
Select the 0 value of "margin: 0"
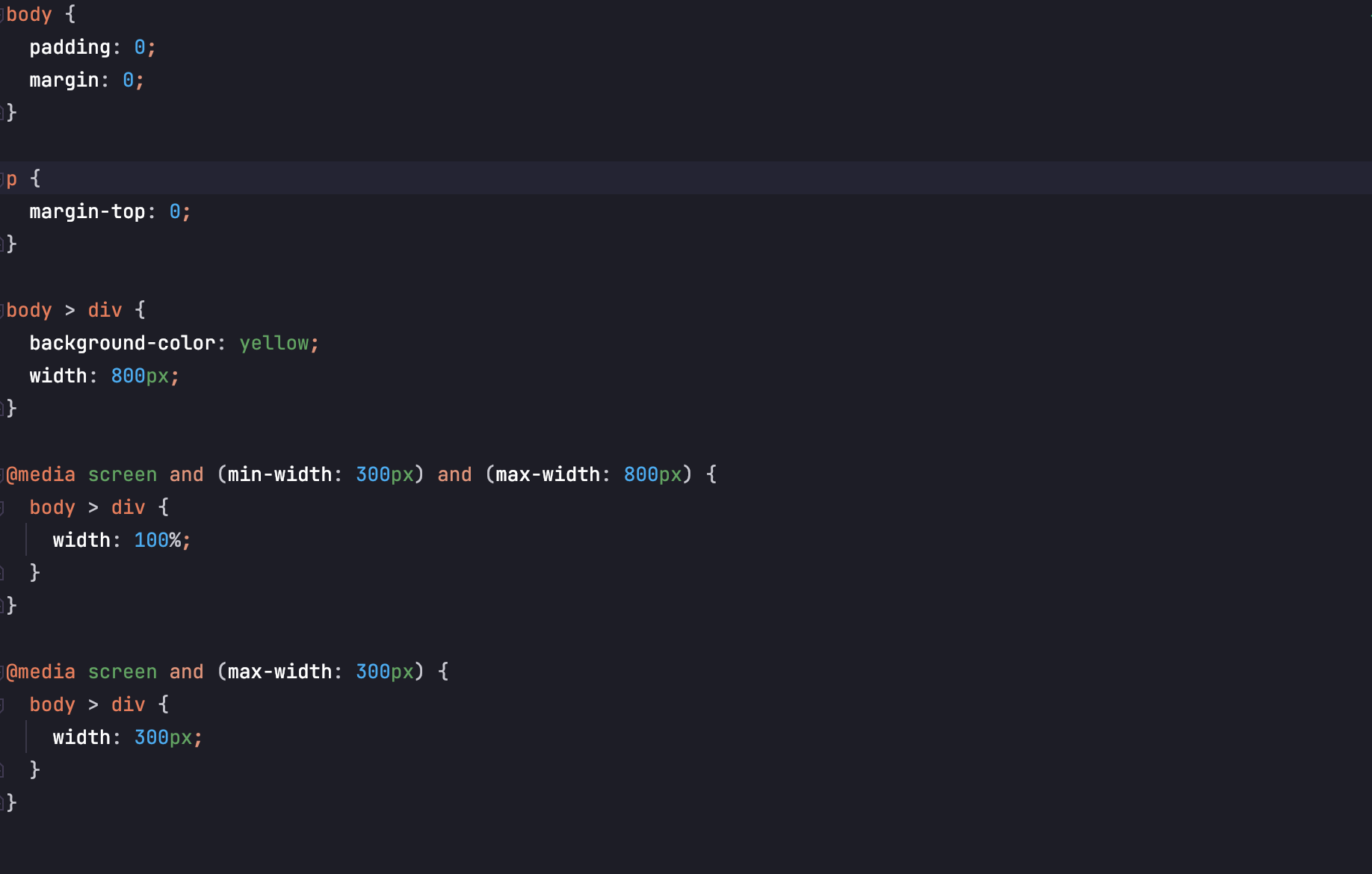point(129,81)
